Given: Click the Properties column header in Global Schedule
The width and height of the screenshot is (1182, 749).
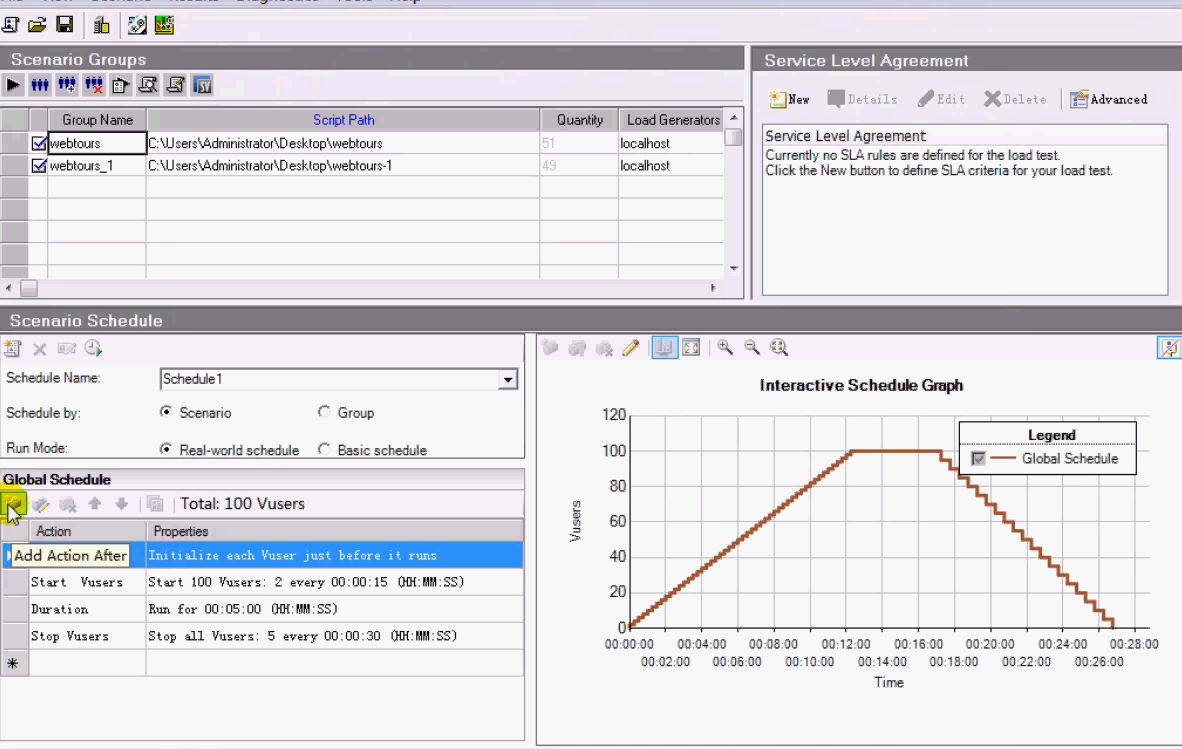Looking at the screenshot, I should pos(335,531).
